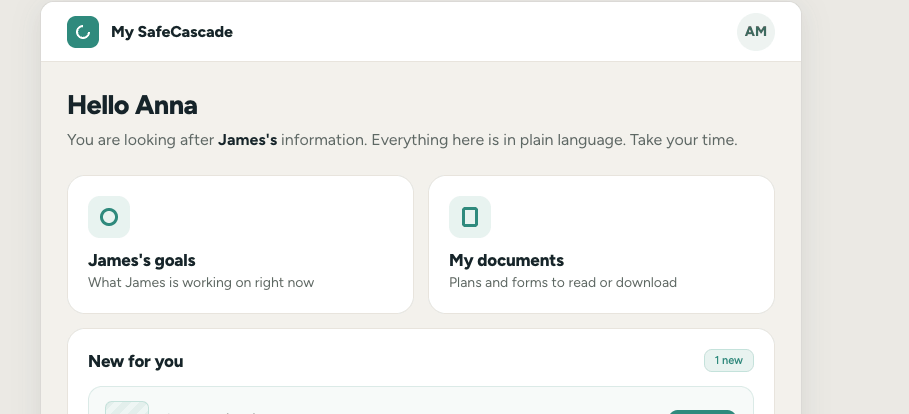909x414 pixels.
Task: Open the My documents card
Action: click(x=601, y=244)
